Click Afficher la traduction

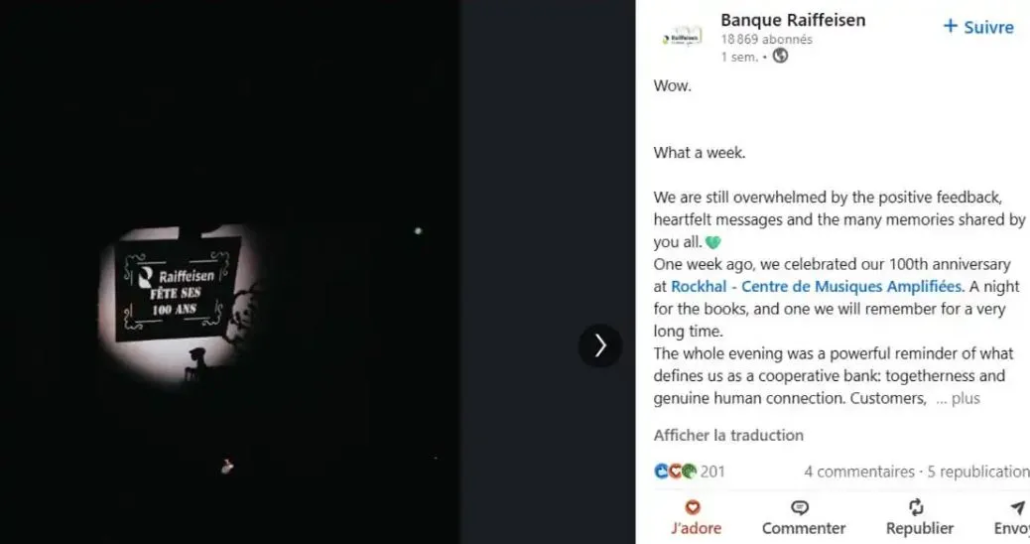click(728, 435)
